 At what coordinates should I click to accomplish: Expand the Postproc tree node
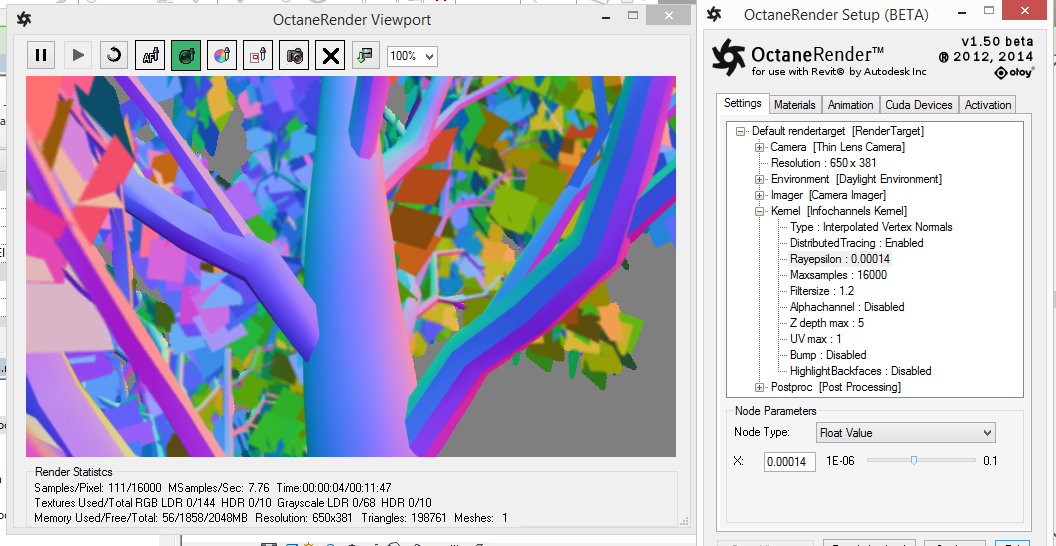tap(760, 387)
